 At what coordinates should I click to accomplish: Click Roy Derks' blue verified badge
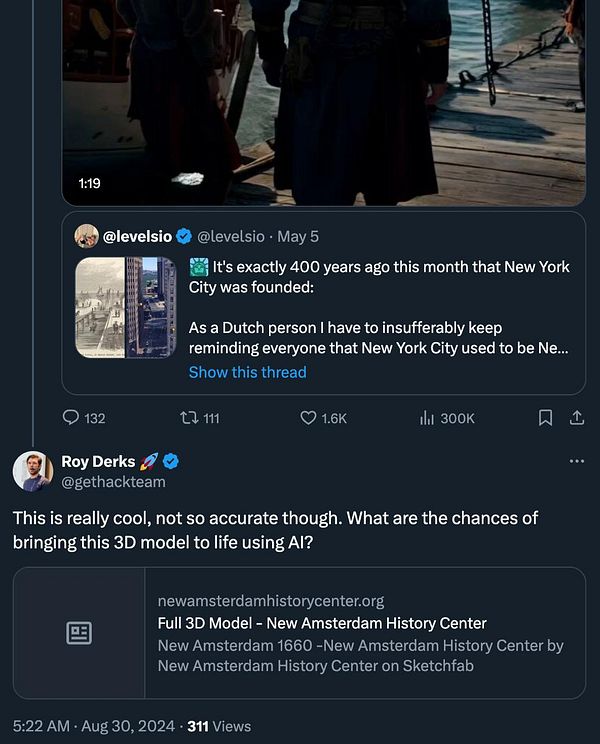click(x=171, y=461)
